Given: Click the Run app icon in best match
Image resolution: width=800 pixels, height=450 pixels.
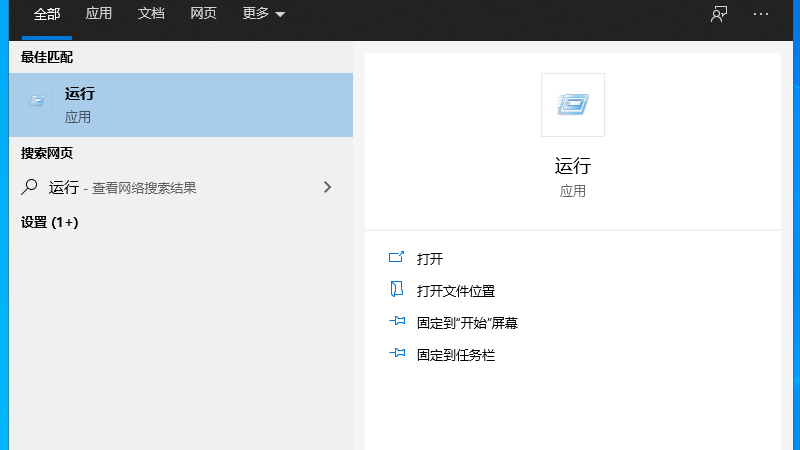Looking at the screenshot, I should (37, 100).
